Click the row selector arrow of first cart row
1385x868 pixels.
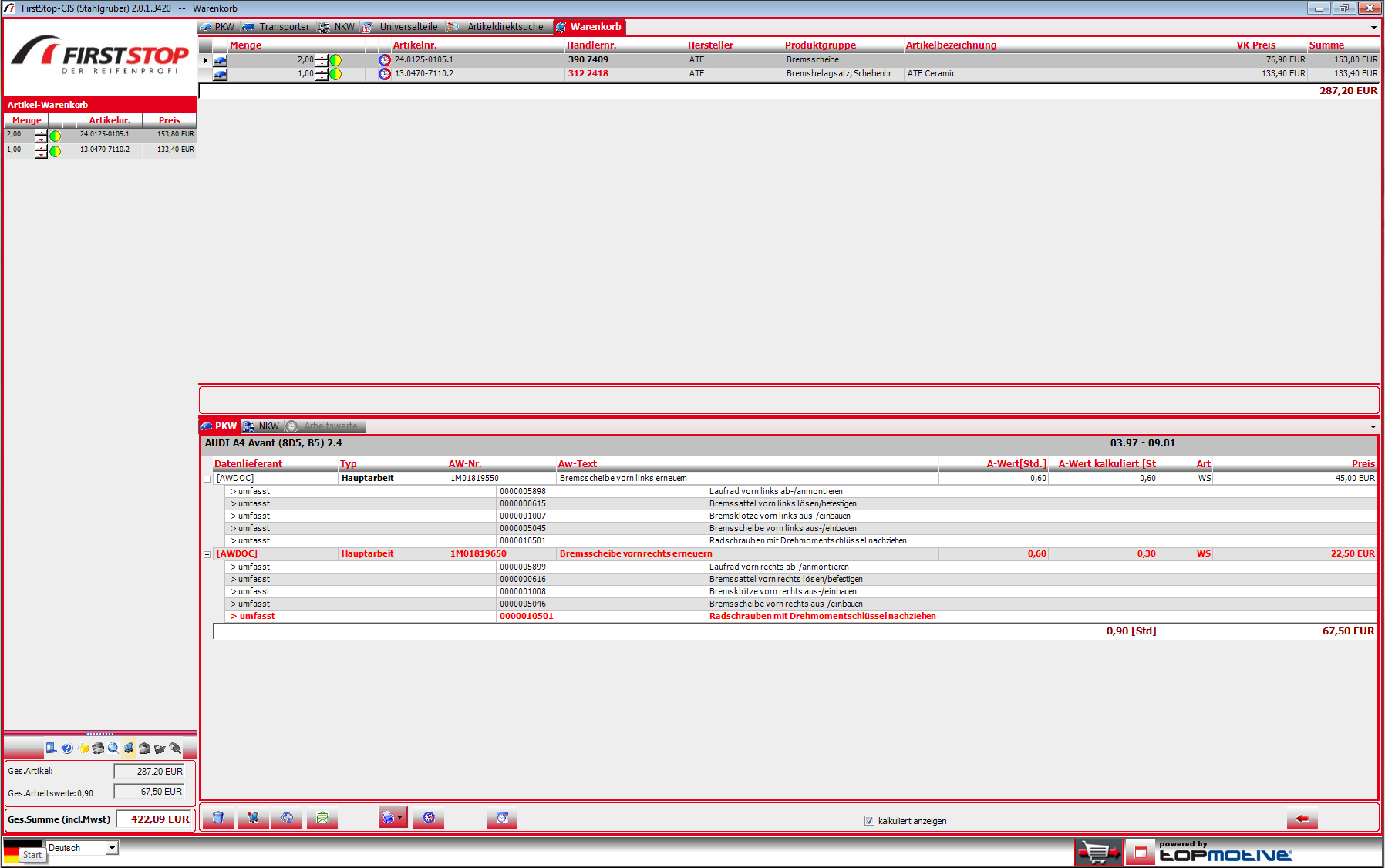(x=205, y=60)
